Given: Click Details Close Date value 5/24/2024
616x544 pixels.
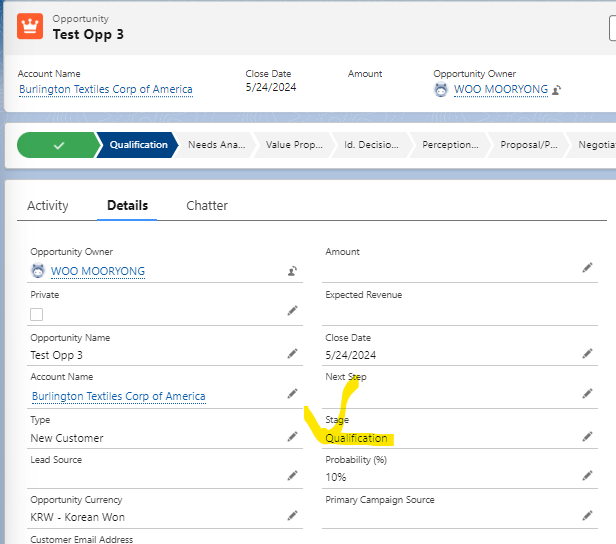Looking at the screenshot, I should tap(350, 355).
